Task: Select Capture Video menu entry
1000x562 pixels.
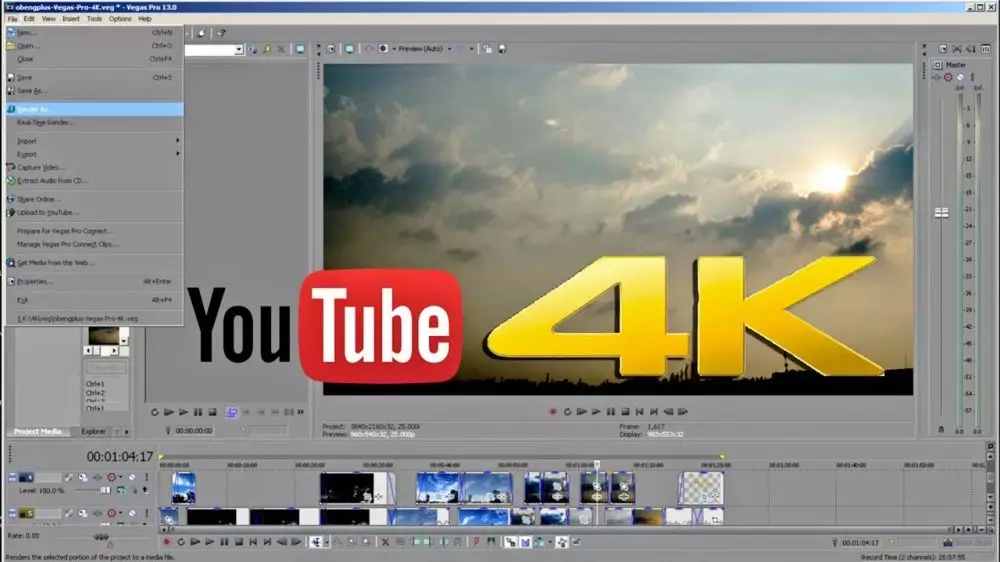Action: pyautogui.click(x=94, y=168)
